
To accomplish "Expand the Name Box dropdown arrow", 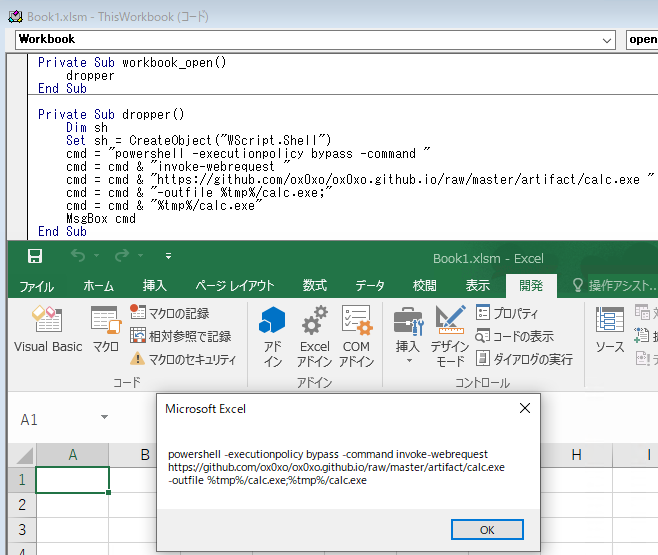I will click(x=104, y=417).
